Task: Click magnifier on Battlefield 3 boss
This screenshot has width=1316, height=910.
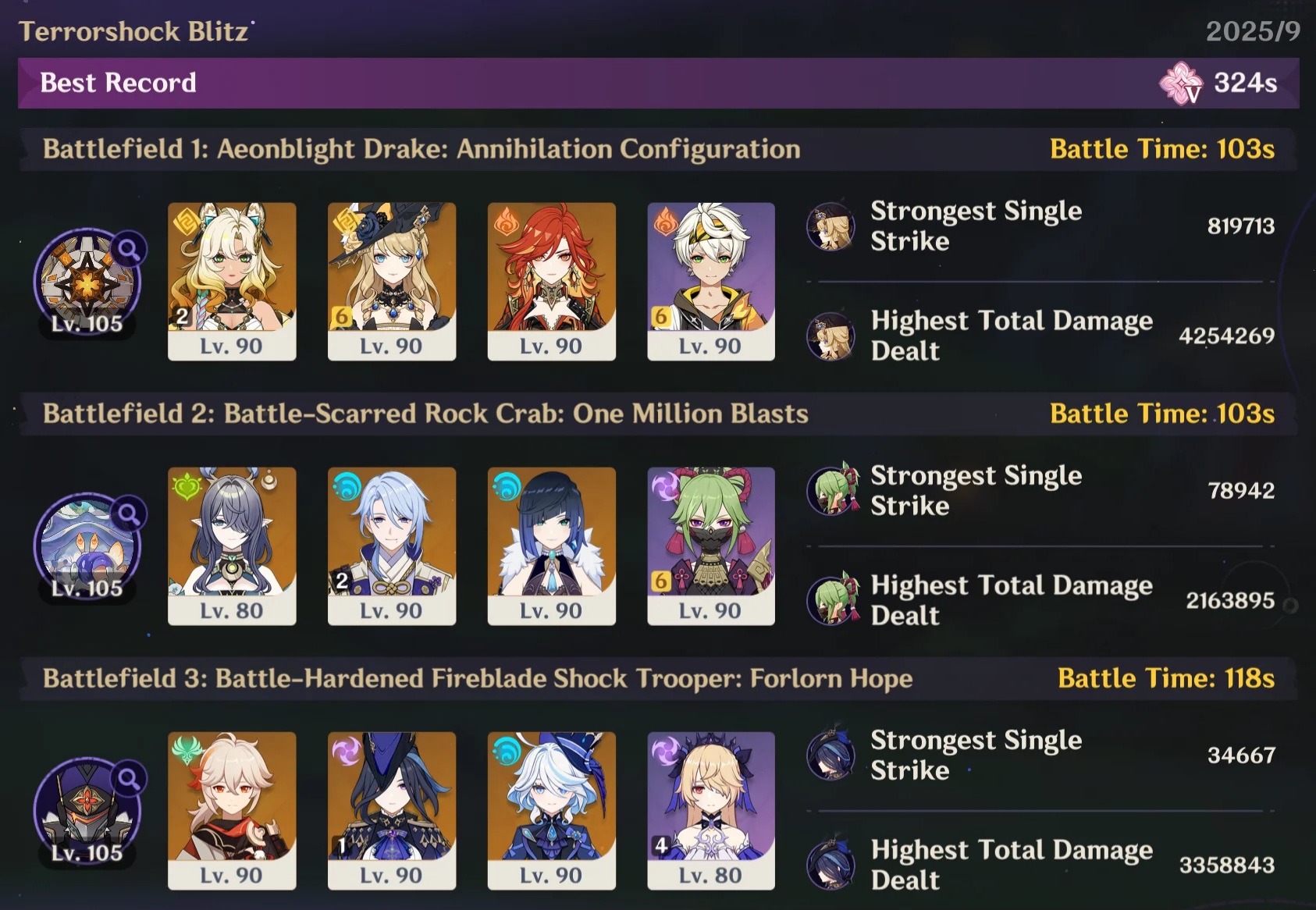Action: [x=129, y=779]
